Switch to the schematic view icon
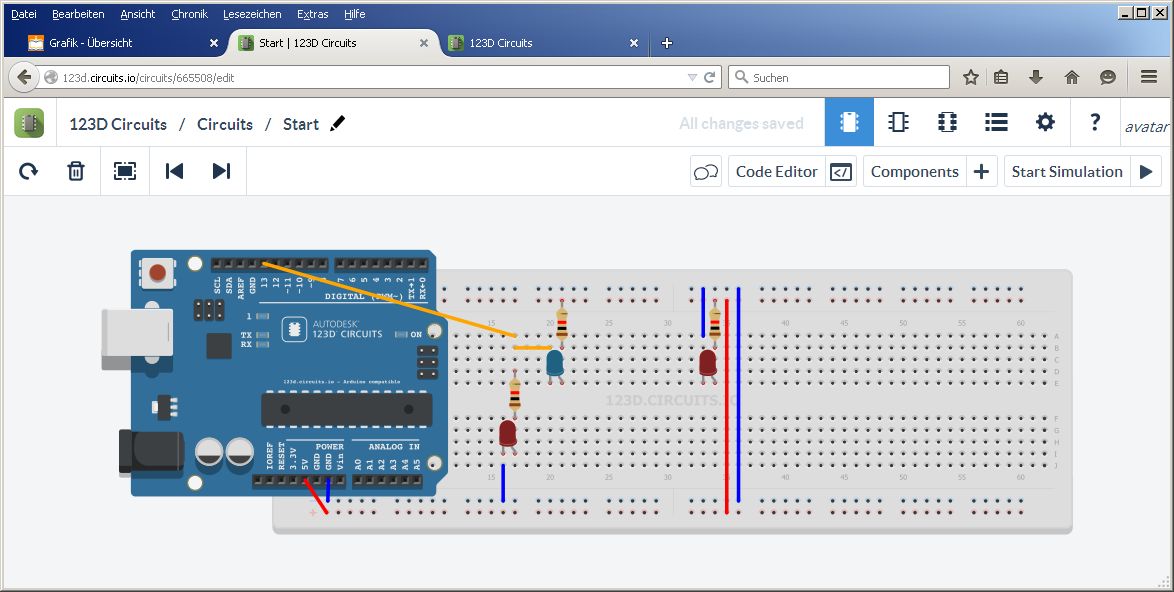 pyautogui.click(x=898, y=122)
